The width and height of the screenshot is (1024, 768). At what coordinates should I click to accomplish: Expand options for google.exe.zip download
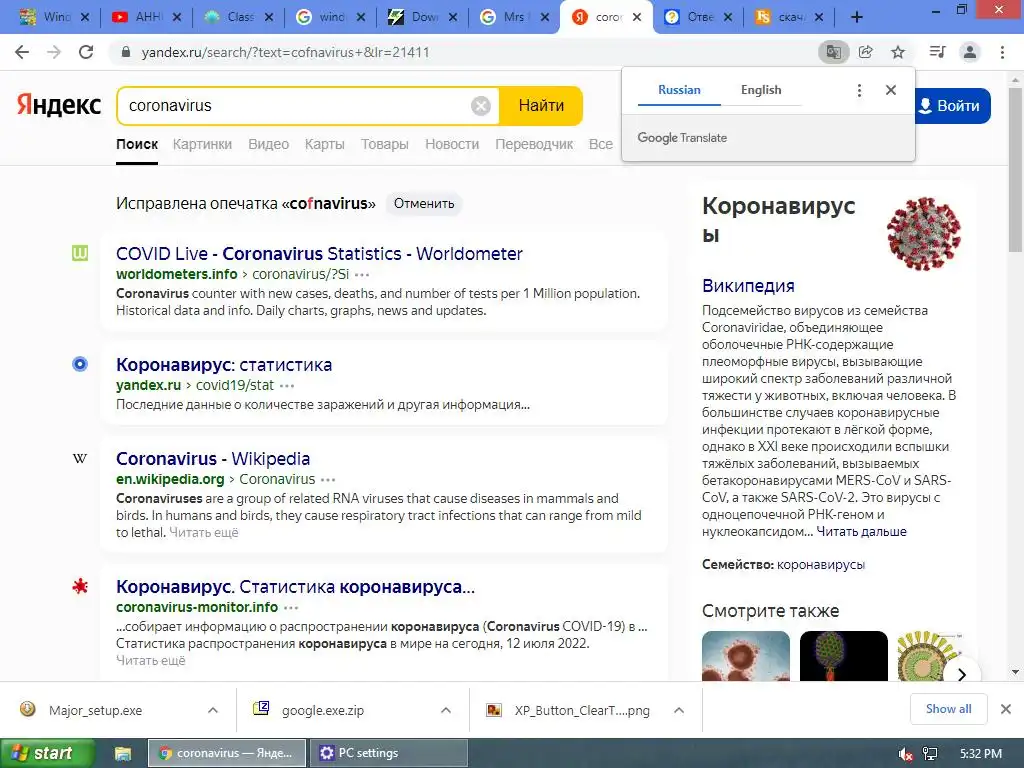click(446, 710)
